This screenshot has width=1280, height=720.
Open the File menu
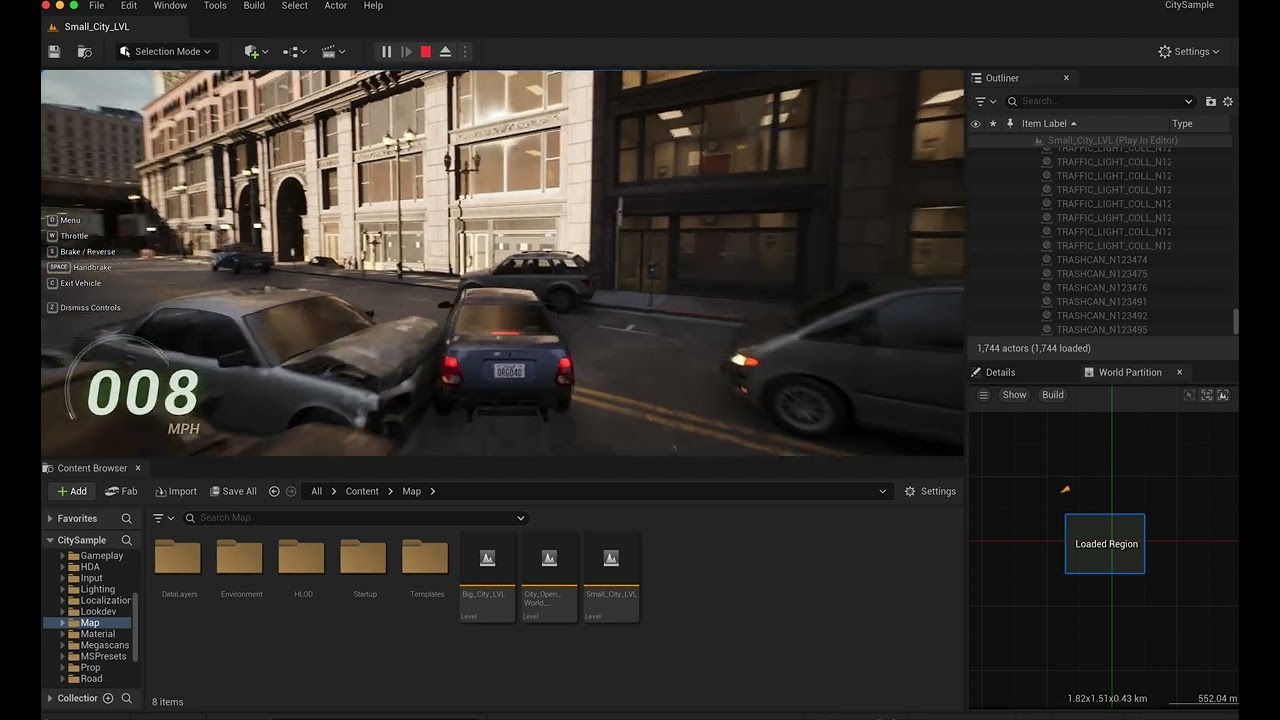96,6
